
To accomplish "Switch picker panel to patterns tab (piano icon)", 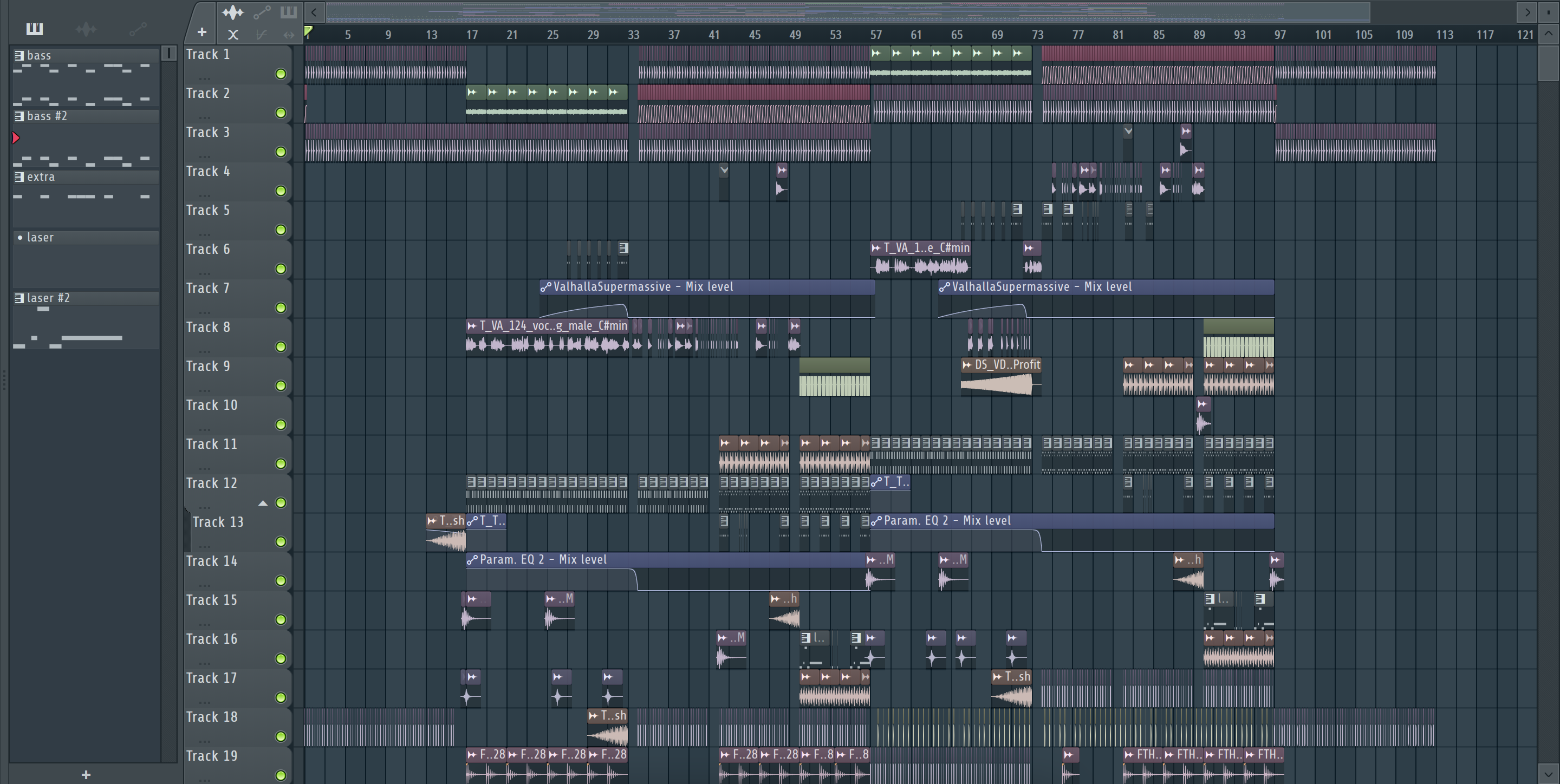I will pos(35,29).
